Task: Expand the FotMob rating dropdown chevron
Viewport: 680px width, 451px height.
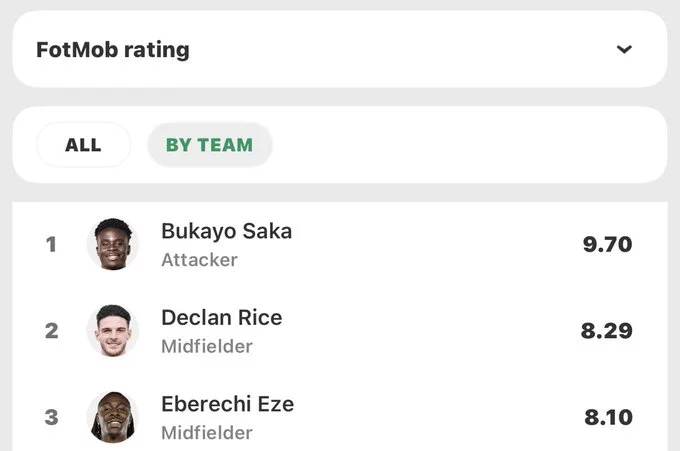Action: 624,49
